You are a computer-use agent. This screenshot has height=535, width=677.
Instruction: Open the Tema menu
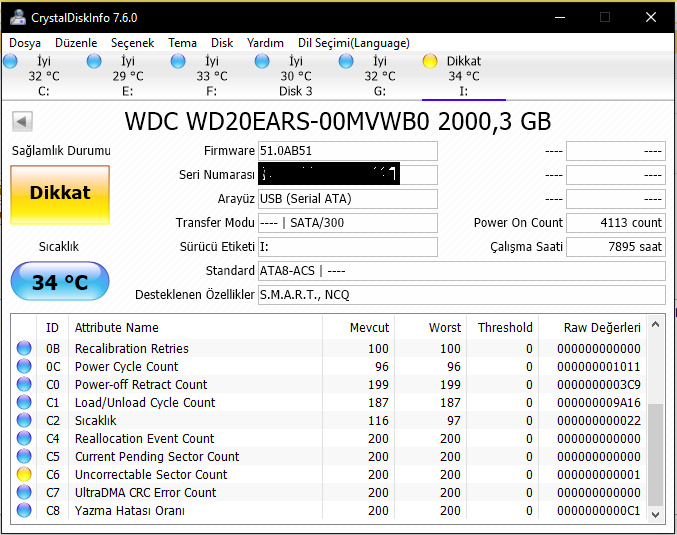pos(182,43)
